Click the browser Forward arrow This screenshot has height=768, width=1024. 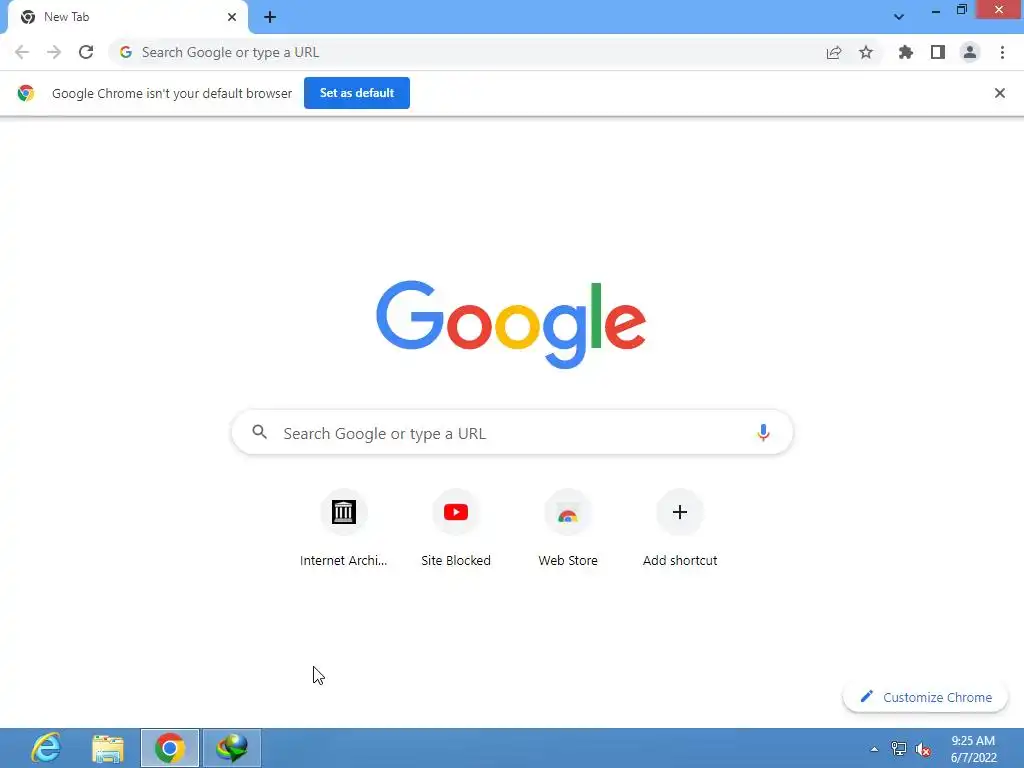[54, 52]
